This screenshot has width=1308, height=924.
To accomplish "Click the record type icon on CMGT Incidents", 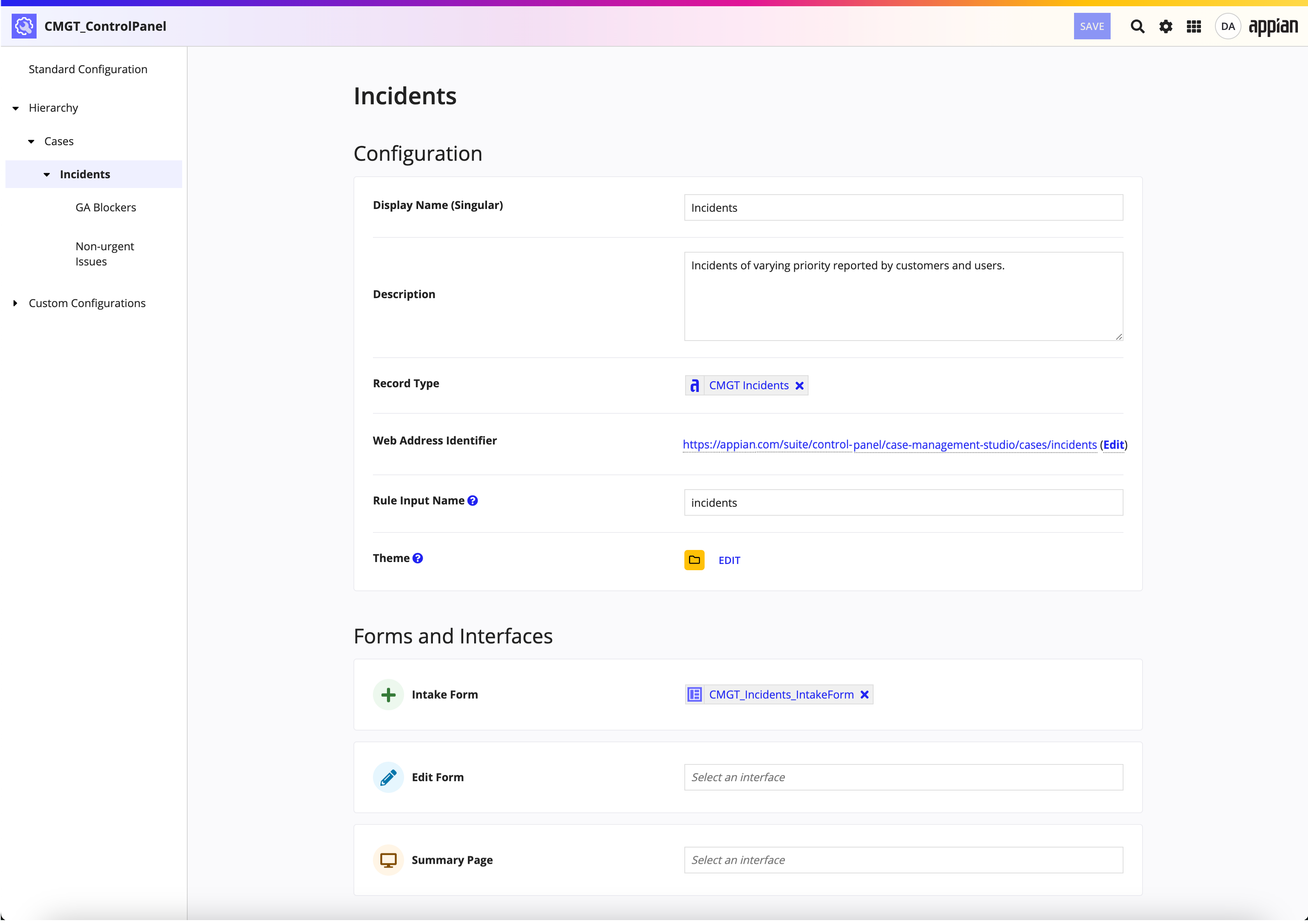I will pos(694,386).
